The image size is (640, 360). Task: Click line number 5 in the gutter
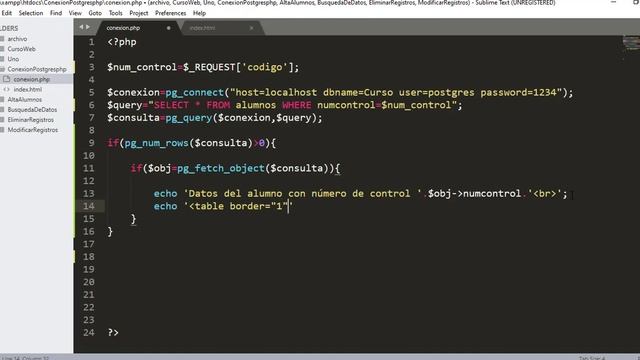point(91,93)
